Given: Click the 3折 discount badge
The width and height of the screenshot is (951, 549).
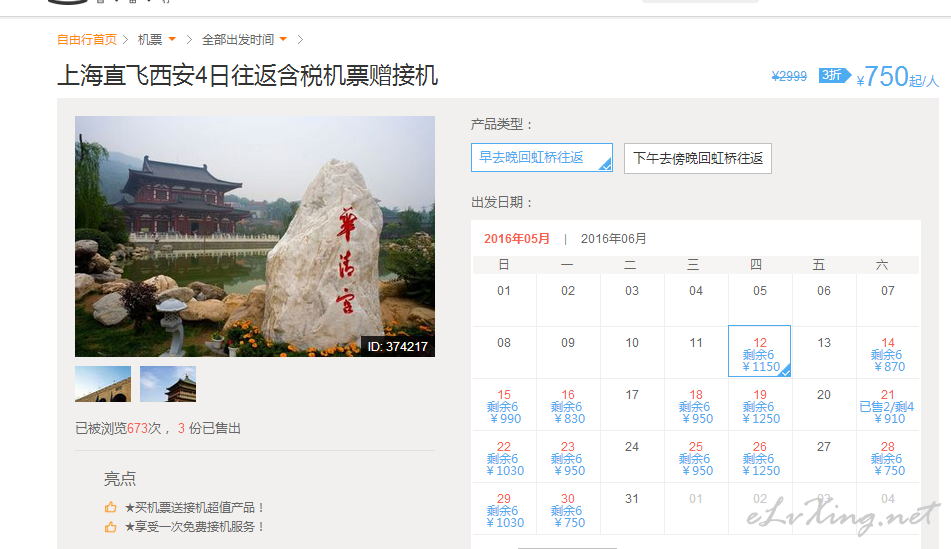Looking at the screenshot, I should pyautogui.click(x=834, y=75).
